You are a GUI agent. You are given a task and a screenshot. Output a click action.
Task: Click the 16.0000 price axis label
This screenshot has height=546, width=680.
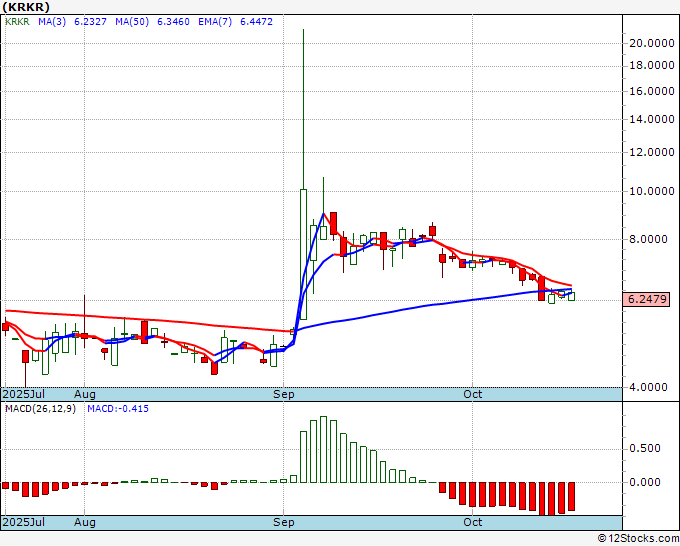pos(652,91)
